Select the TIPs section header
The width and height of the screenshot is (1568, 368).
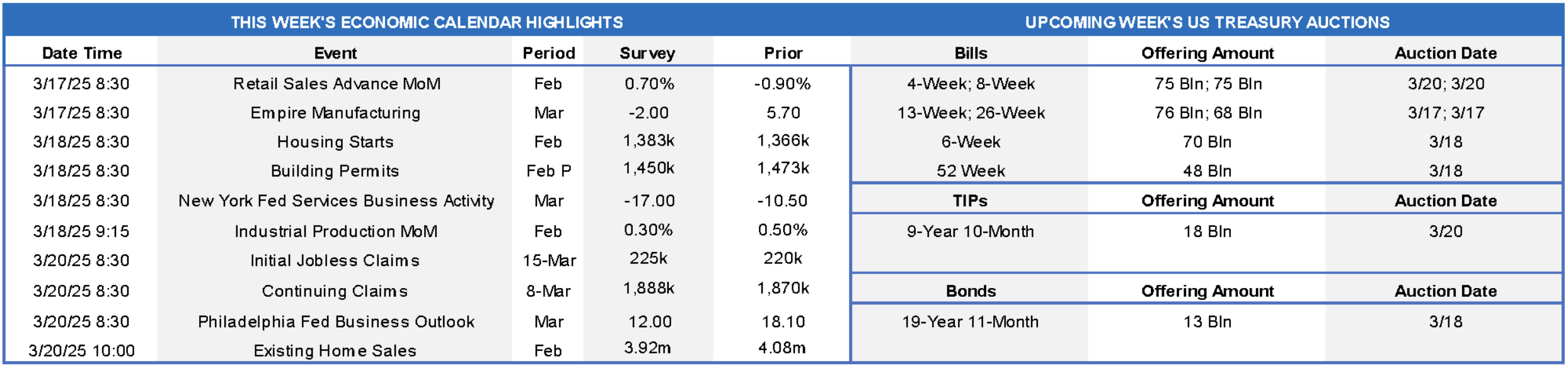click(970, 200)
